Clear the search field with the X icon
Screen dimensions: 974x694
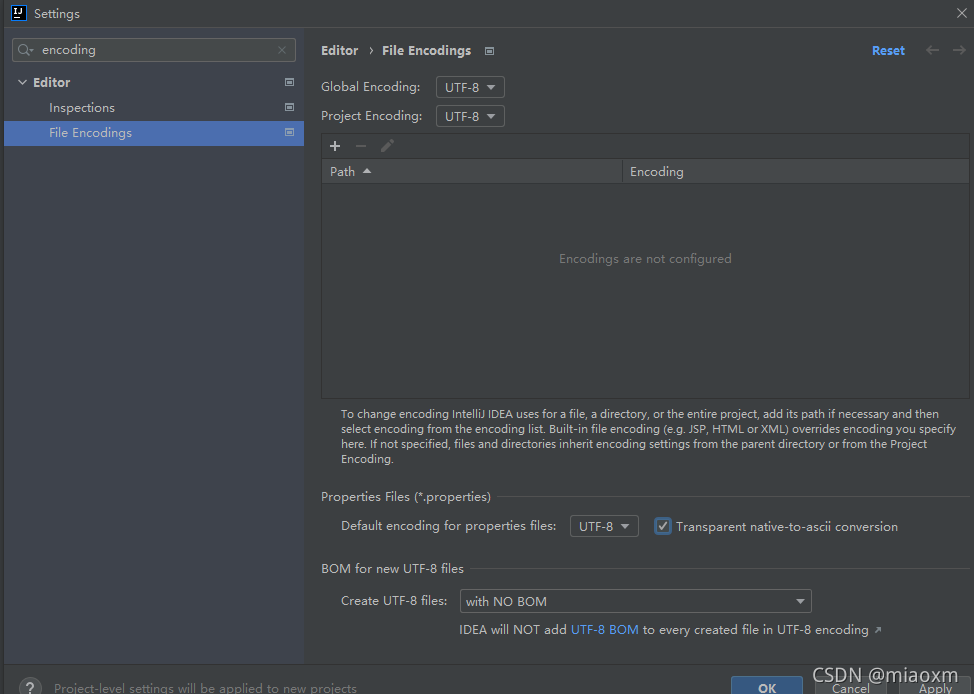click(282, 50)
